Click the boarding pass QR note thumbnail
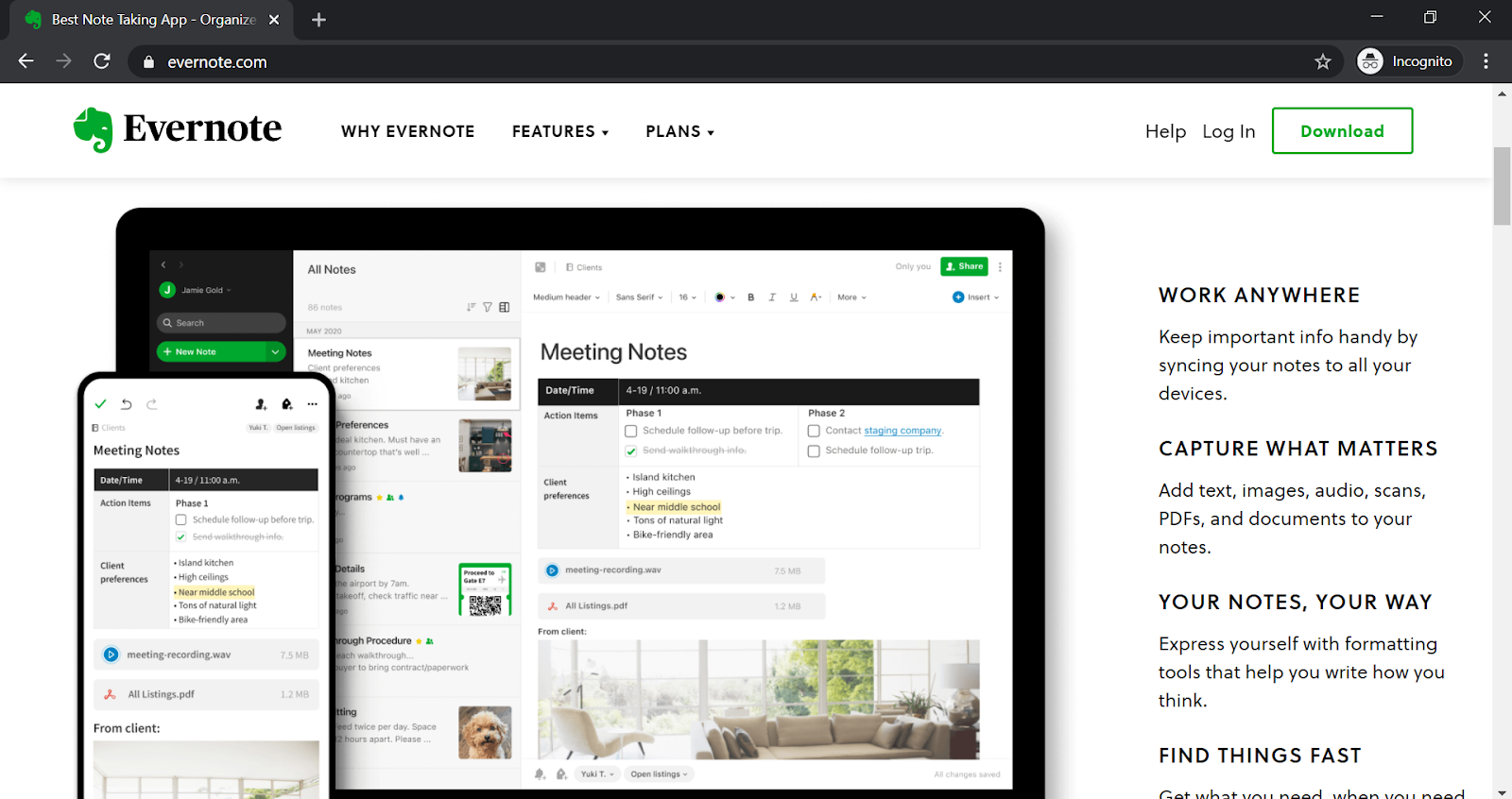 [x=485, y=590]
